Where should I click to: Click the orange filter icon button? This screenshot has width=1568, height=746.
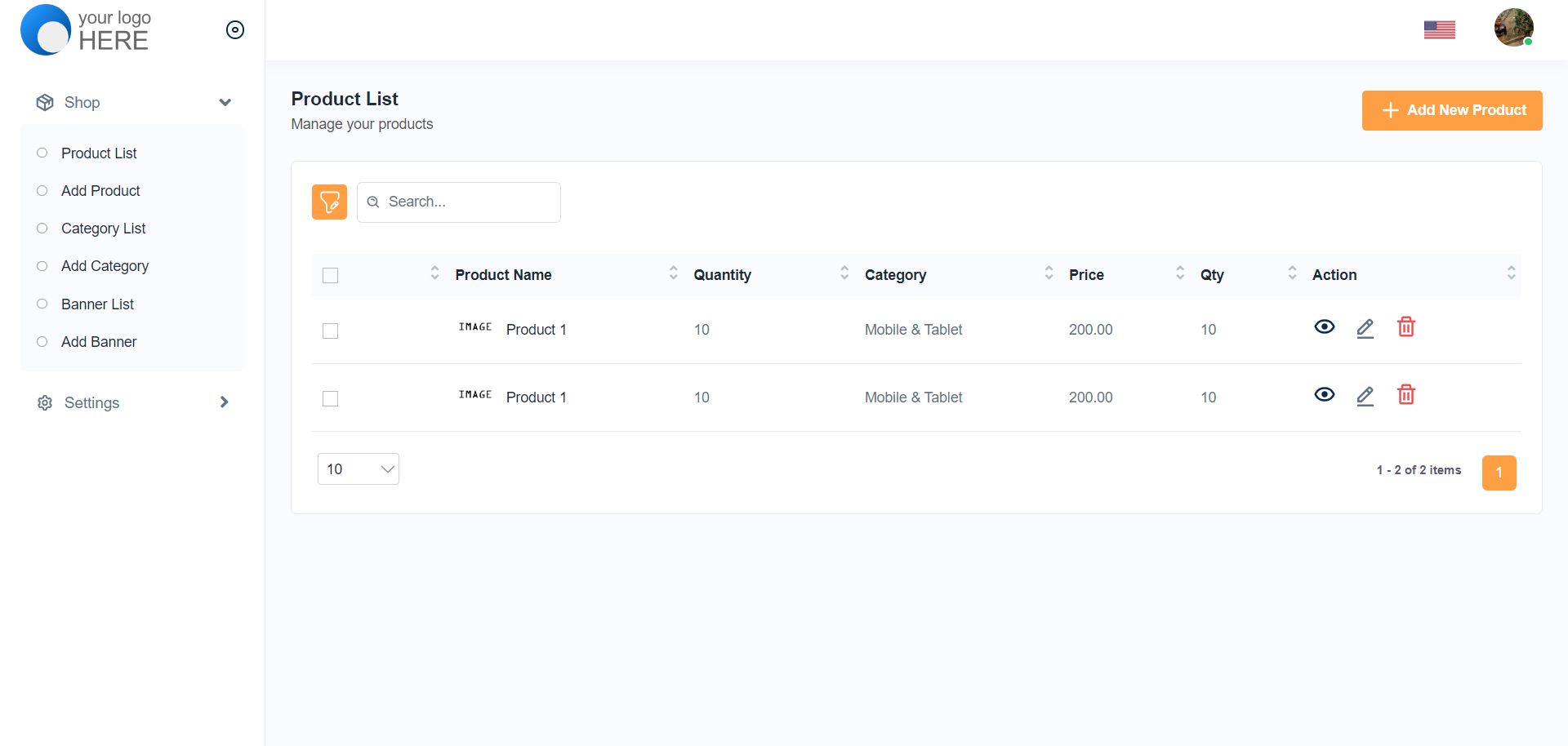coord(329,202)
